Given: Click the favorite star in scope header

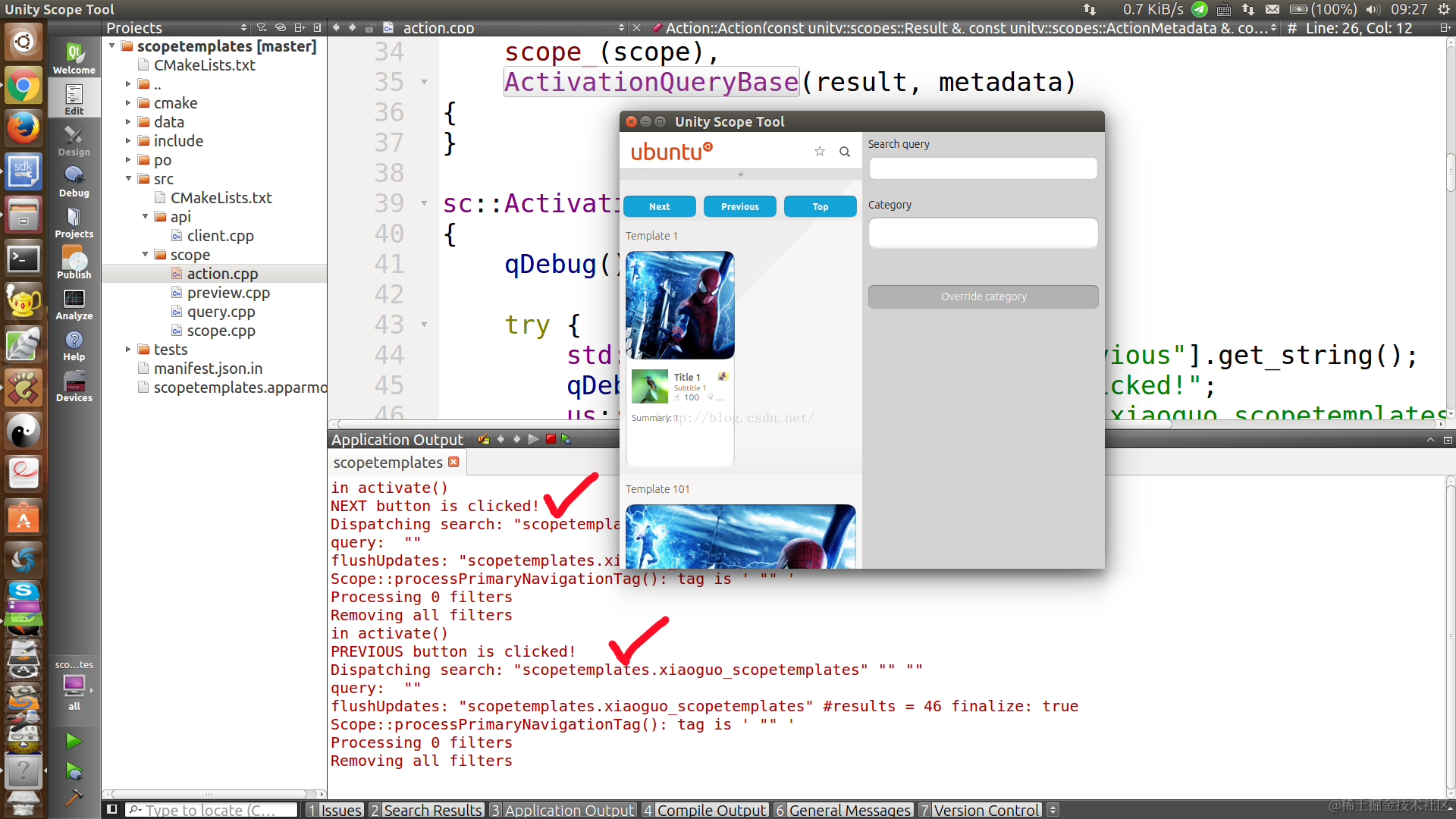Looking at the screenshot, I should click(819, 152).
